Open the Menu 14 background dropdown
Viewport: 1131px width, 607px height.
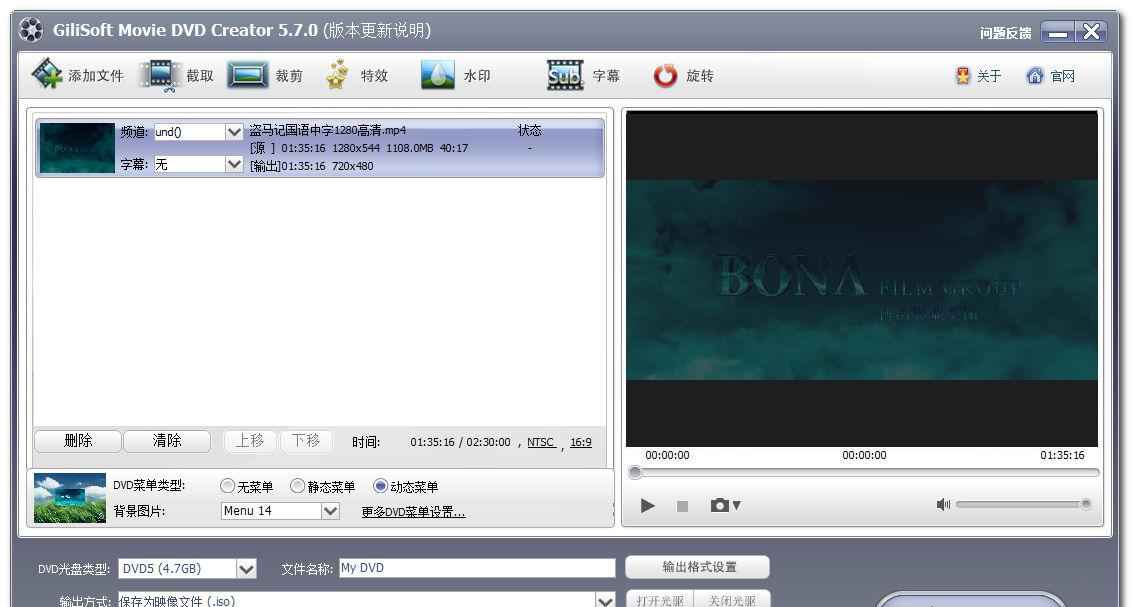tap(330, 511)
